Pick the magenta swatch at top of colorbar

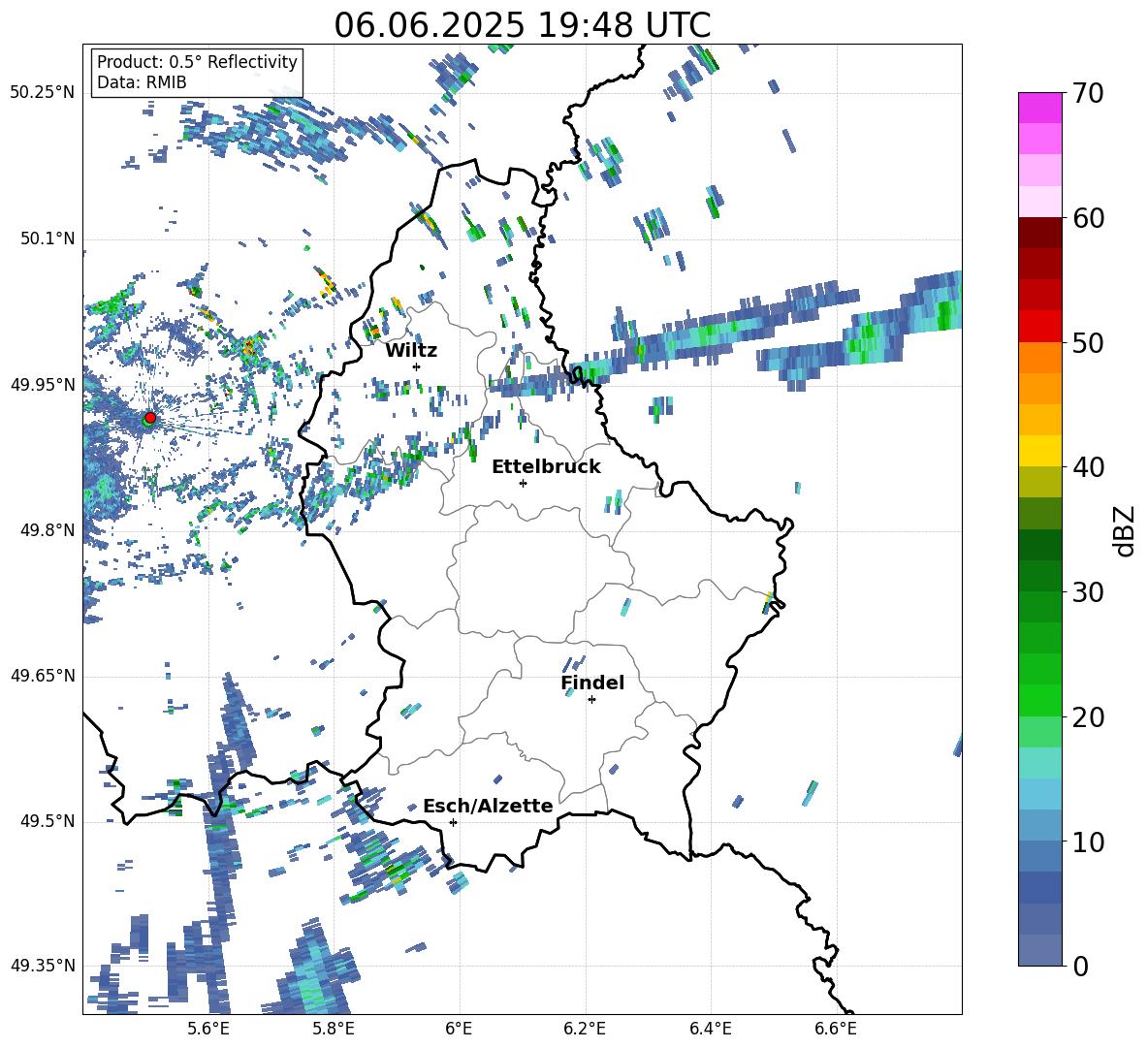(1040, 108)
